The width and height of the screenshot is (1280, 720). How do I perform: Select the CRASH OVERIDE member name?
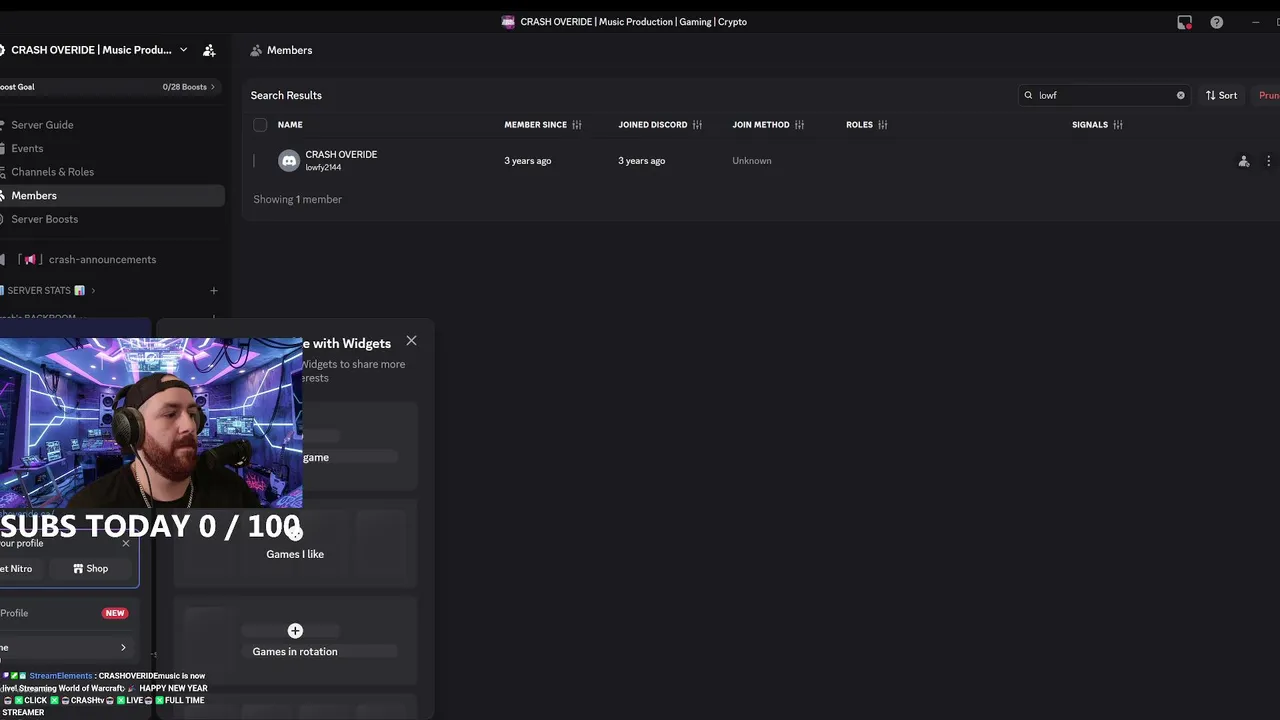pyautogui.click(x=341, y=155)
